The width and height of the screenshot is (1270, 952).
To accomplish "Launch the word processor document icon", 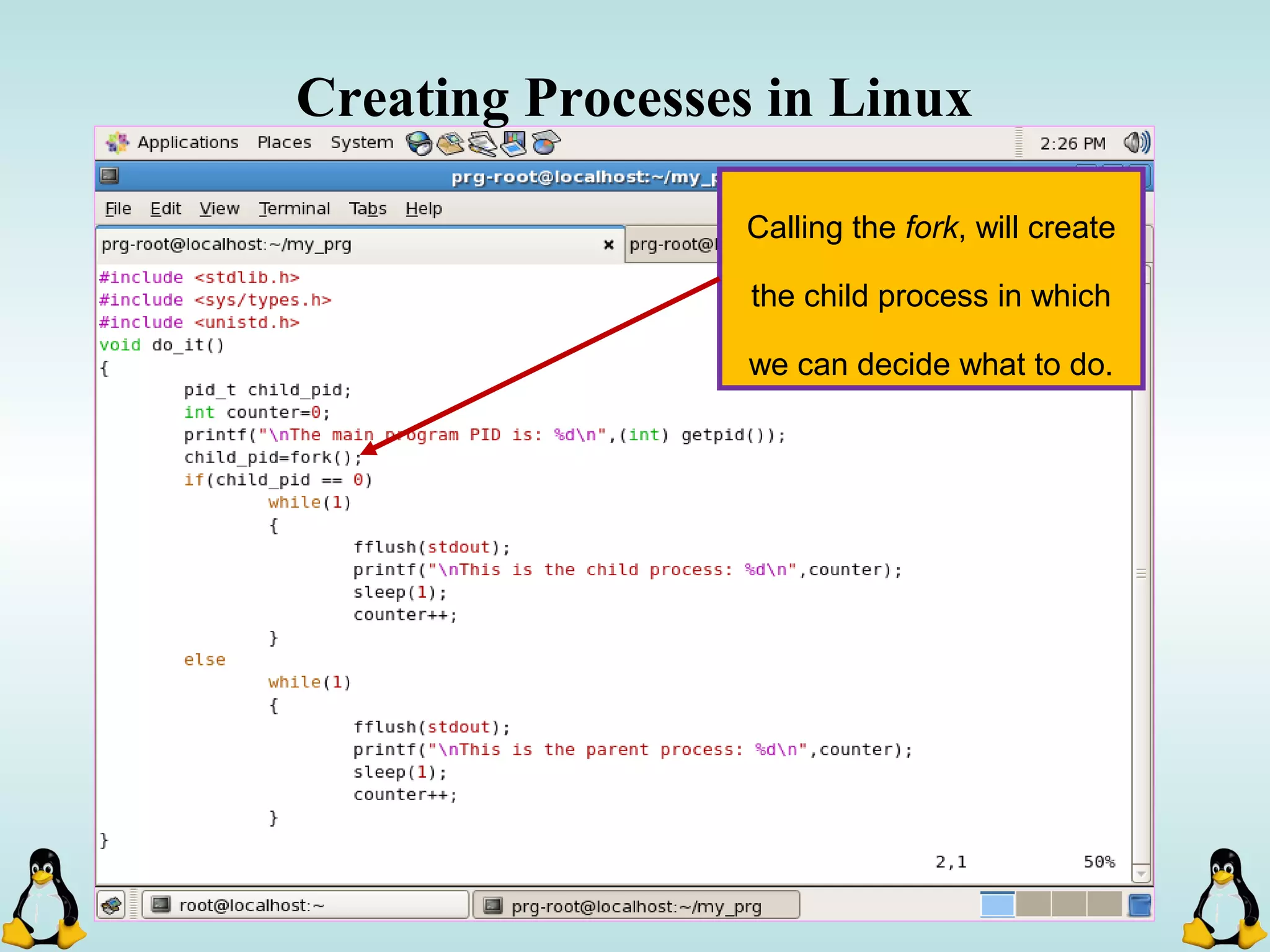I will pos(482,143).
